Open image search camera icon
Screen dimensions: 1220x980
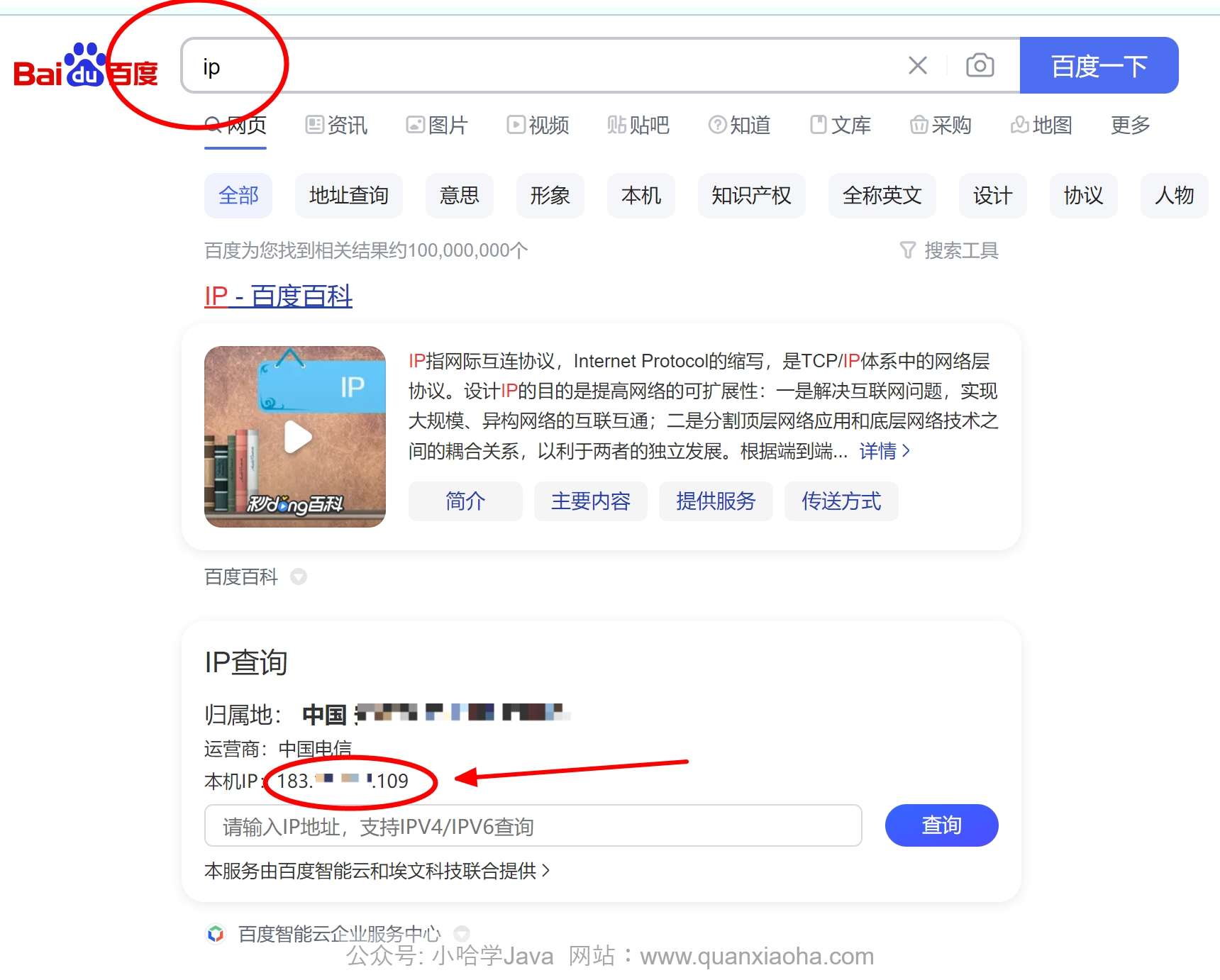tap(980, 66)
